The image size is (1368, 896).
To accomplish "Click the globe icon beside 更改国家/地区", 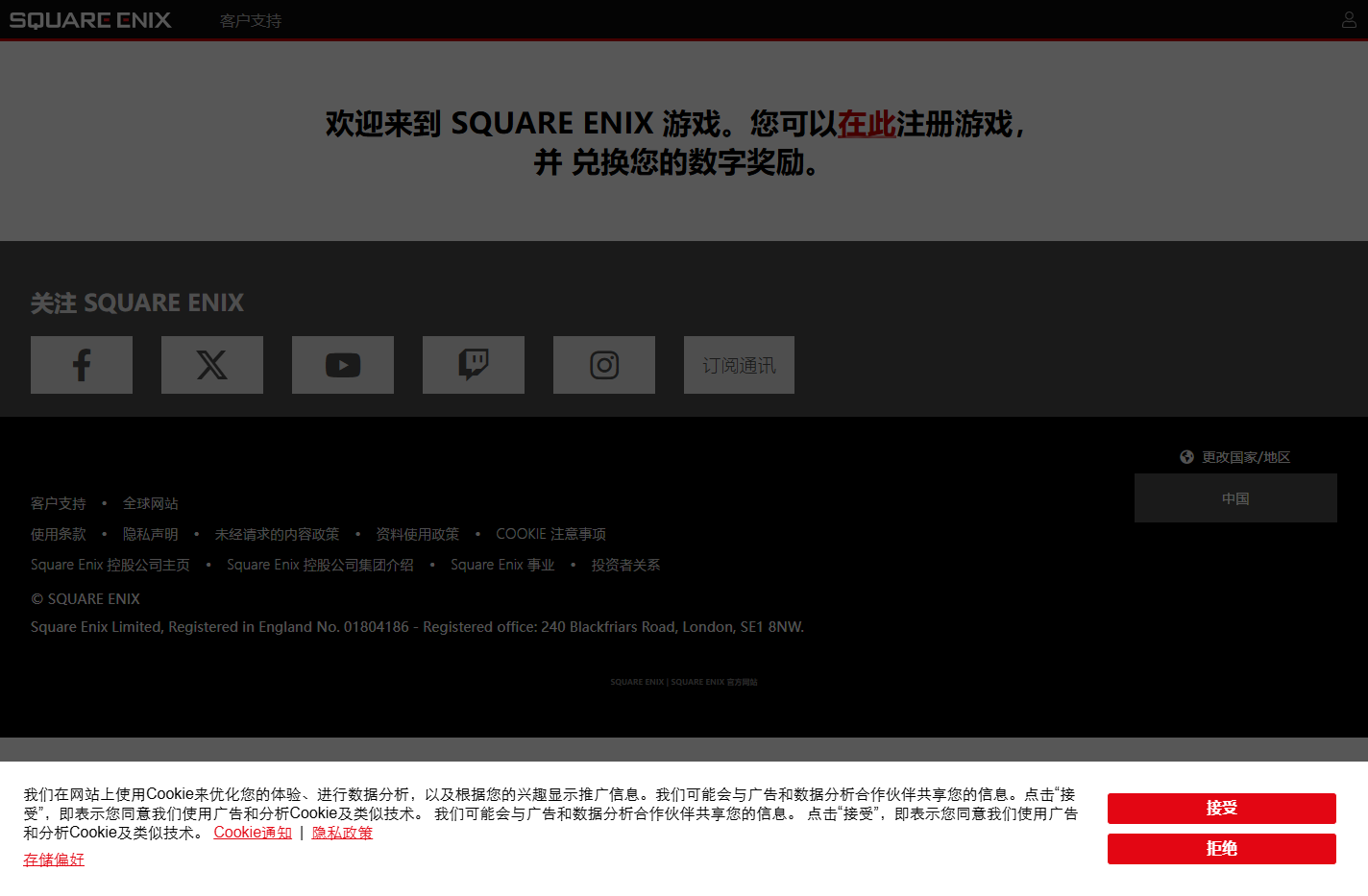I will tap(1186, 457).
